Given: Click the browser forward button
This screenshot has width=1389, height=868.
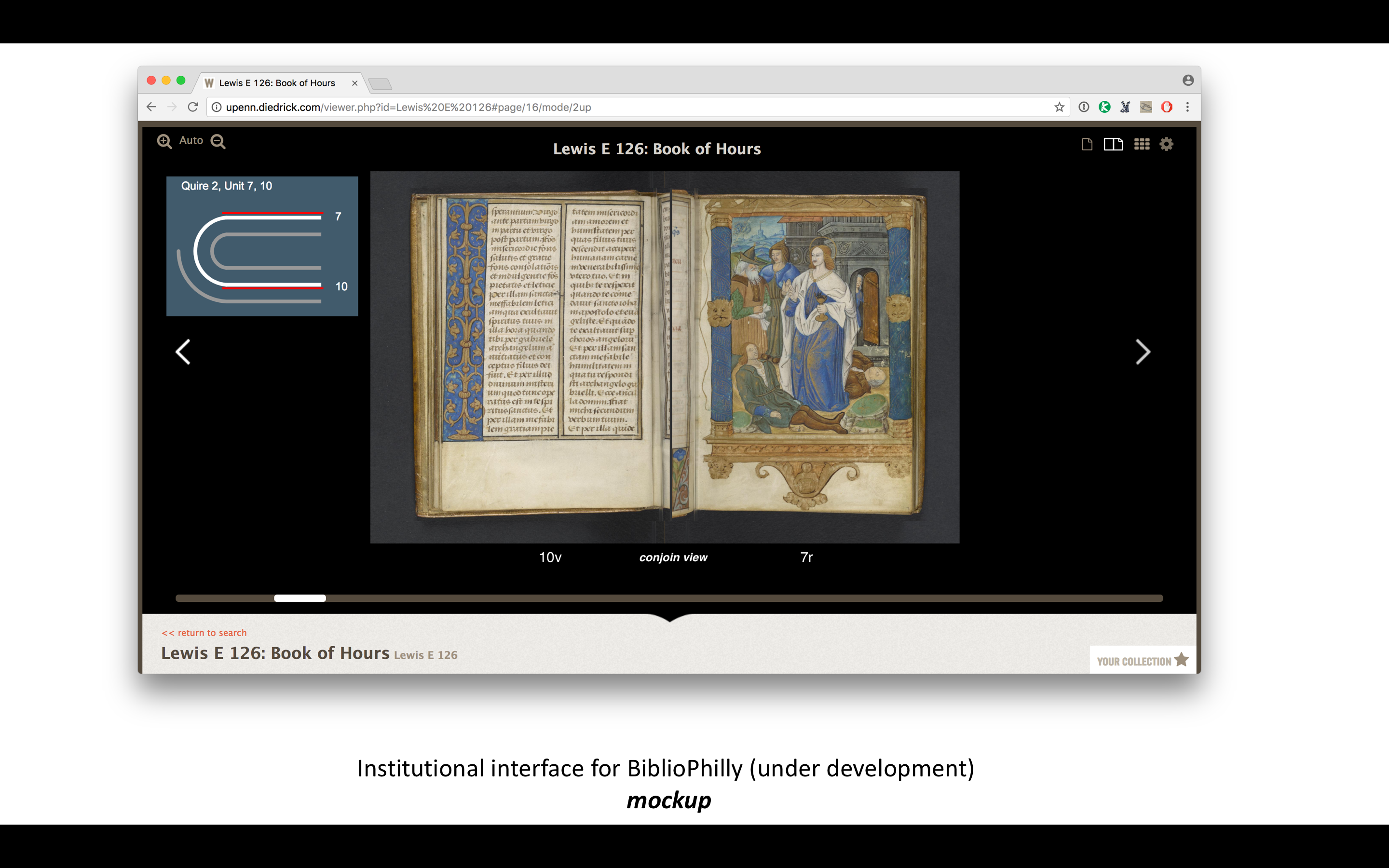Looking at the screenshot, I should 172,107.
